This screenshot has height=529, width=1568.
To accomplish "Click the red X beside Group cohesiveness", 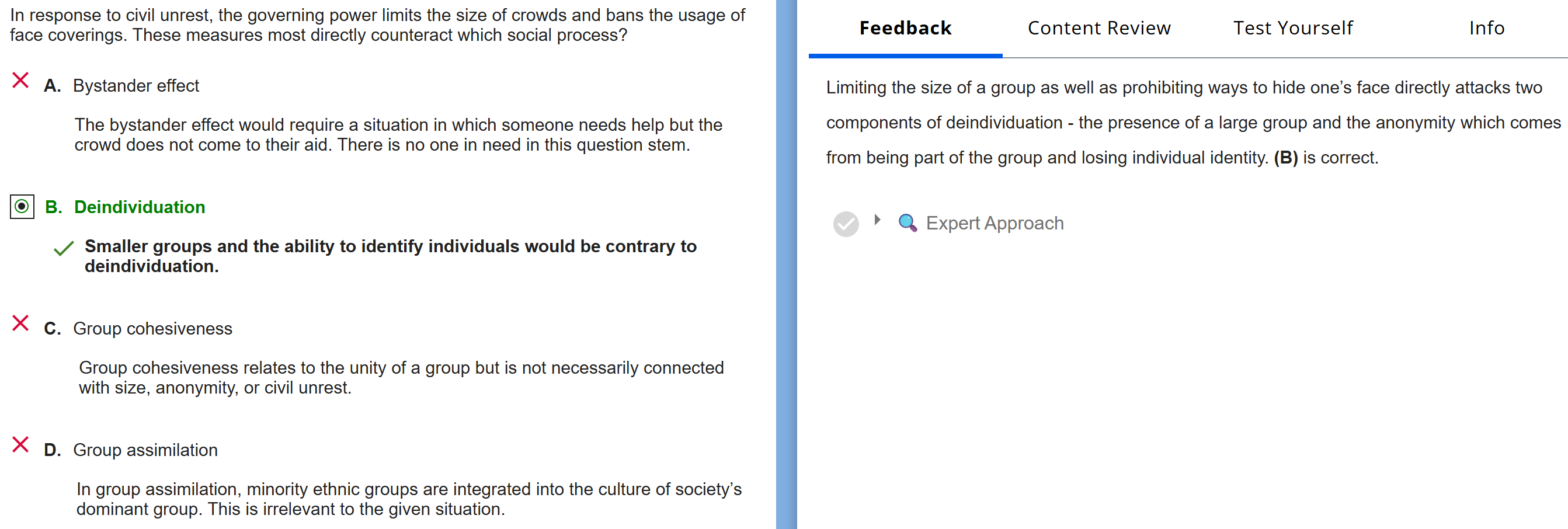I will [x=20, y=323].
